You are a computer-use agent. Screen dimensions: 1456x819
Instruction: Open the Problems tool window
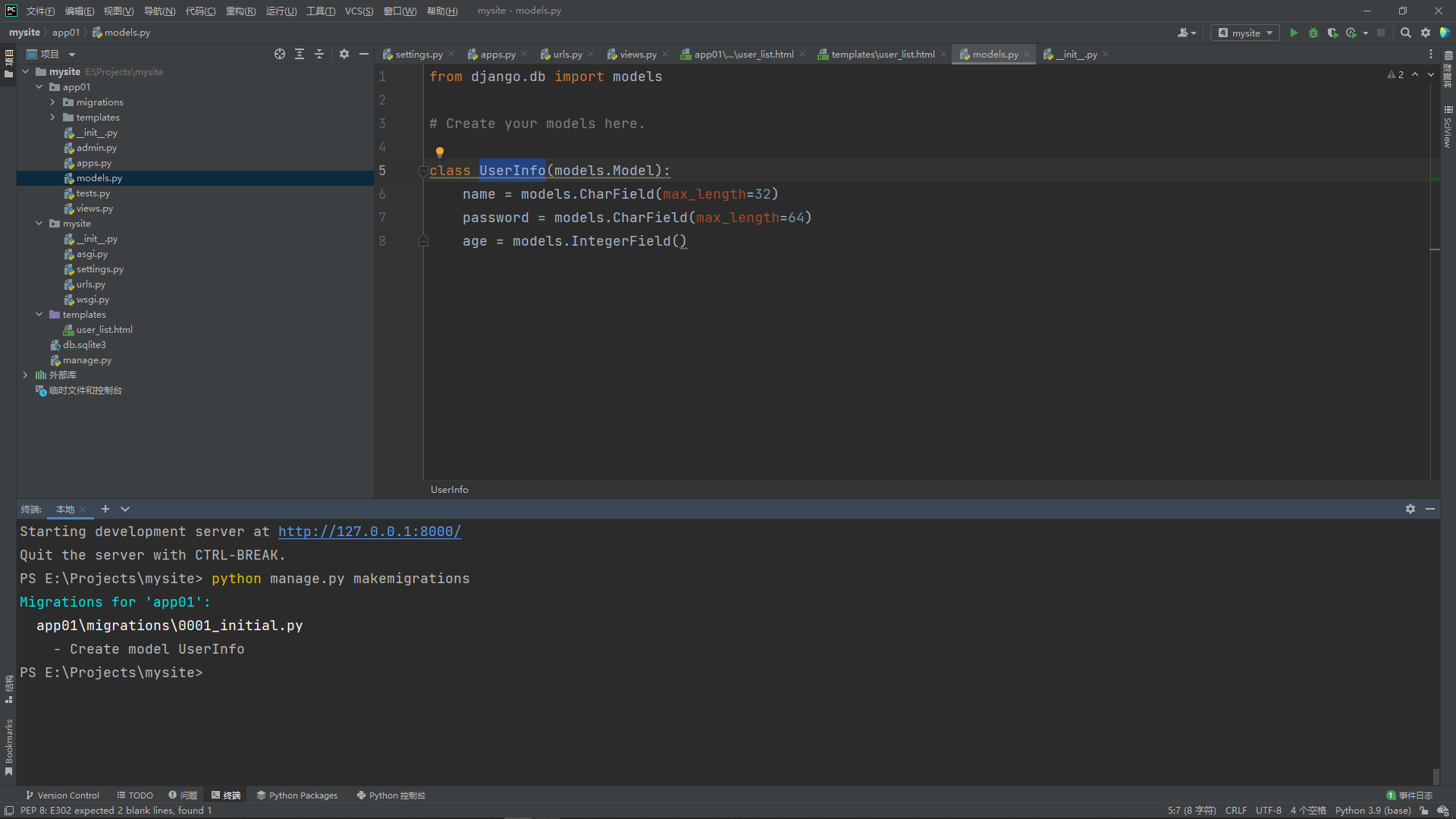[x=183, y=795]
